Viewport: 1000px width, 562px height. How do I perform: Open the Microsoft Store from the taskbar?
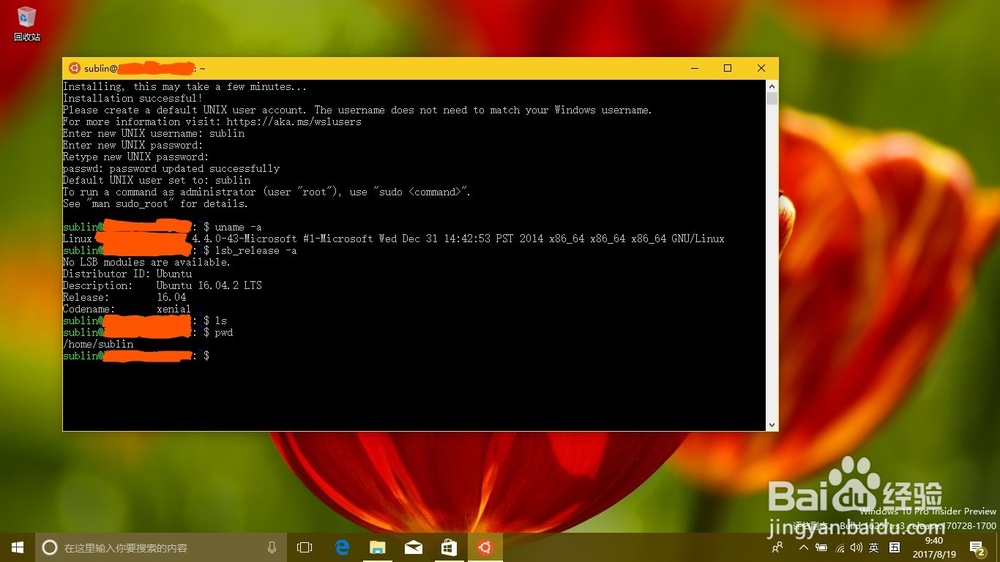[x=449, y=547]
